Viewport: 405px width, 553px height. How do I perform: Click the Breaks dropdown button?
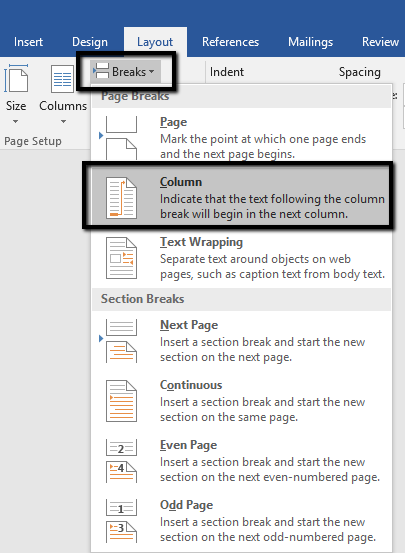126,72
